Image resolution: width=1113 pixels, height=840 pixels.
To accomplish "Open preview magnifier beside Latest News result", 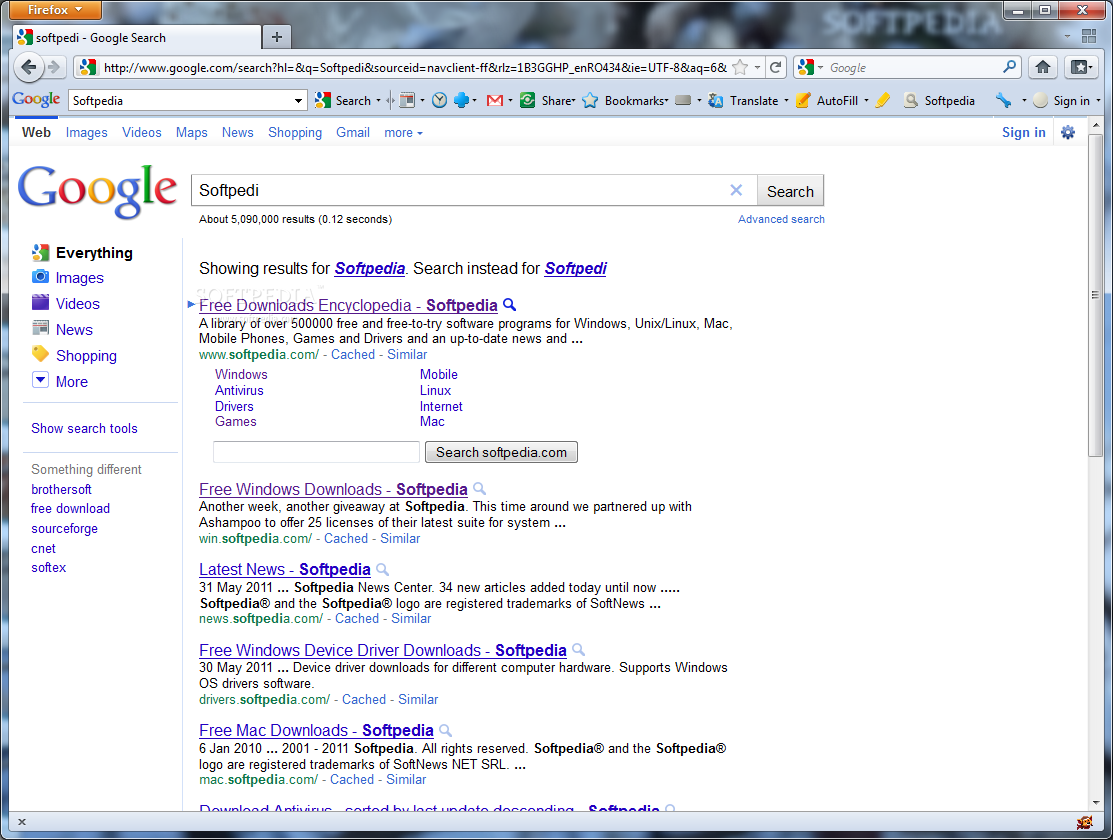I will (382, 569).
